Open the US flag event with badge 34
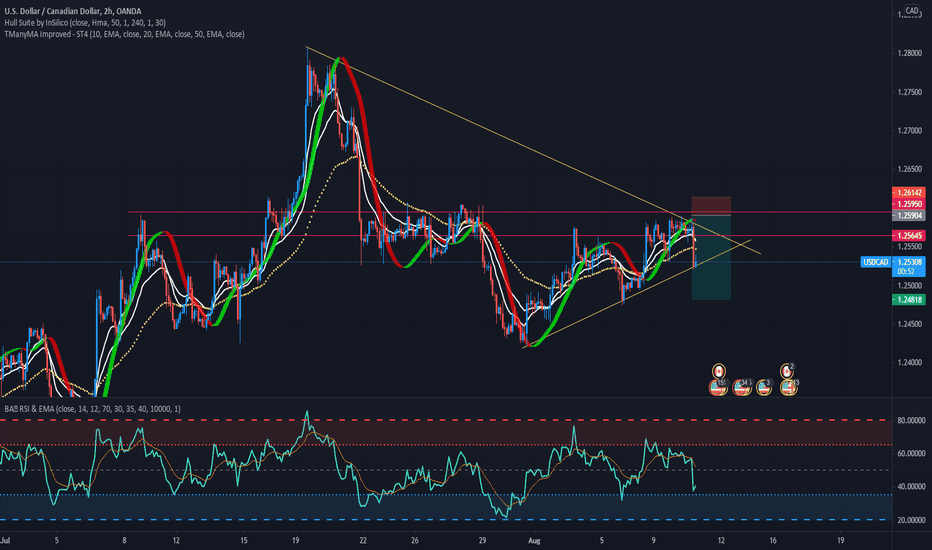The width and height of the screenshot is (932, 550). [742, 388]
